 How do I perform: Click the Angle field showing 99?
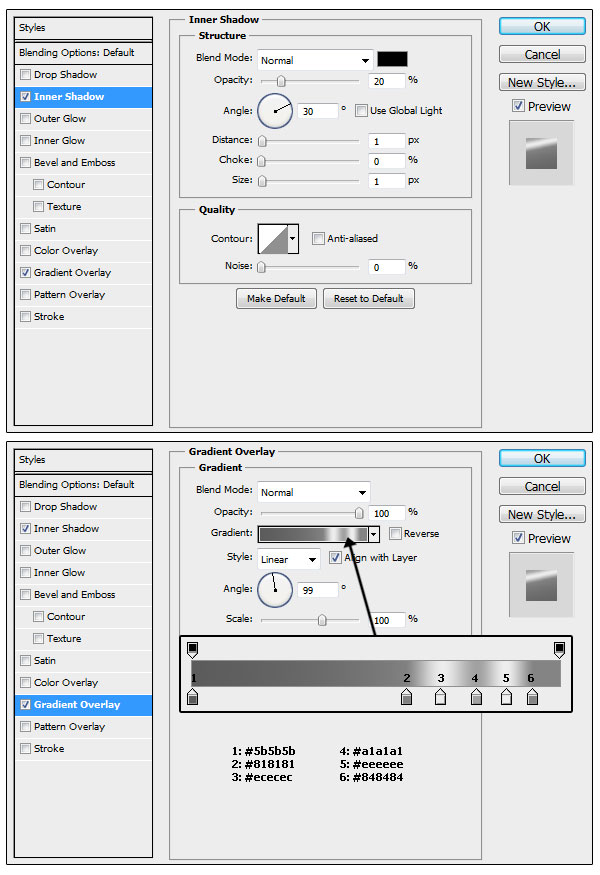(x=318, y=590)
